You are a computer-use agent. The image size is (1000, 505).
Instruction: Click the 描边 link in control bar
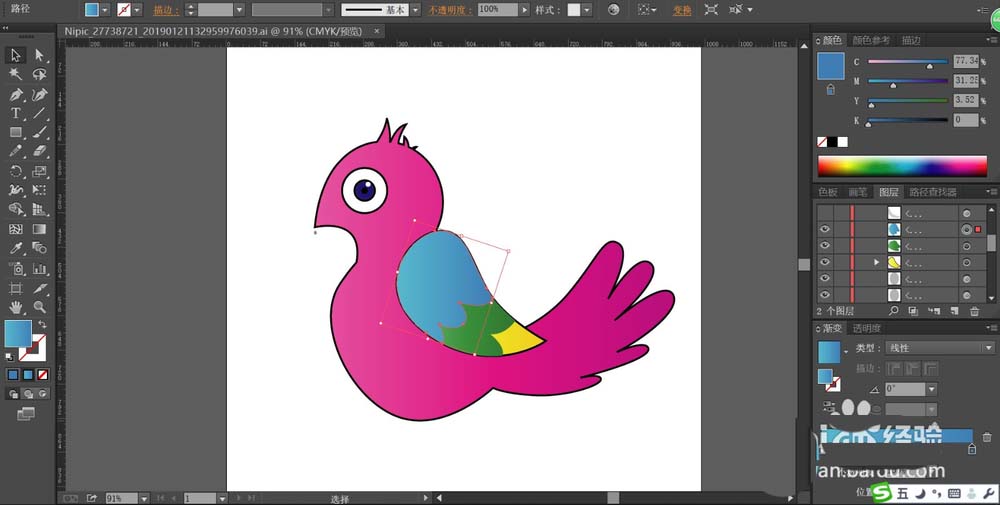[x=166, y=10]
